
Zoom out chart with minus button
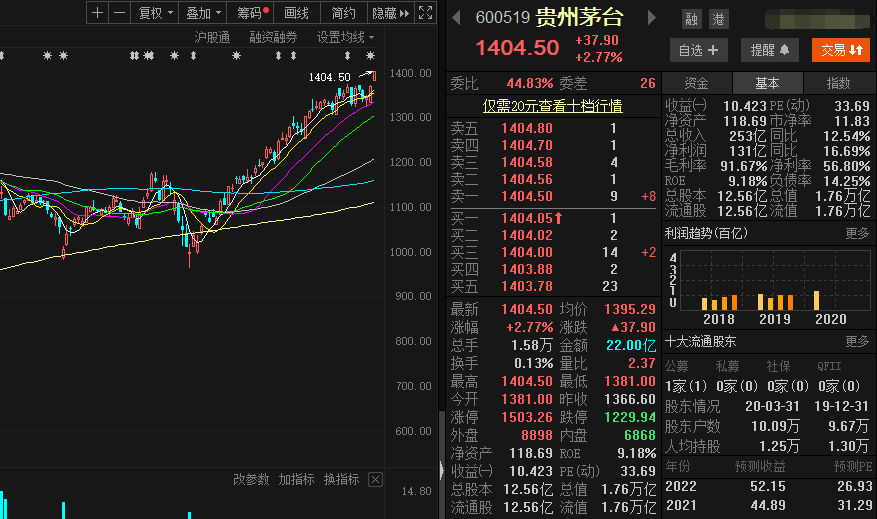pos(120,13)
